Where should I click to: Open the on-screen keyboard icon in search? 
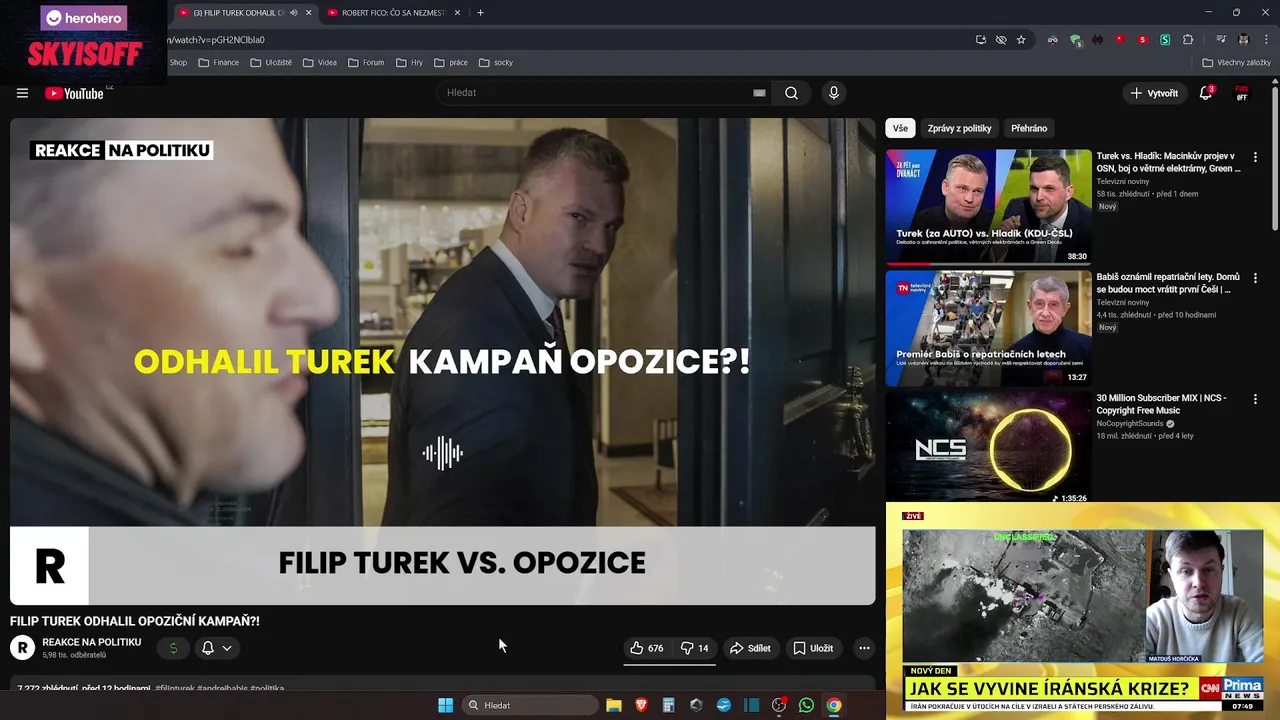[759, 93]
